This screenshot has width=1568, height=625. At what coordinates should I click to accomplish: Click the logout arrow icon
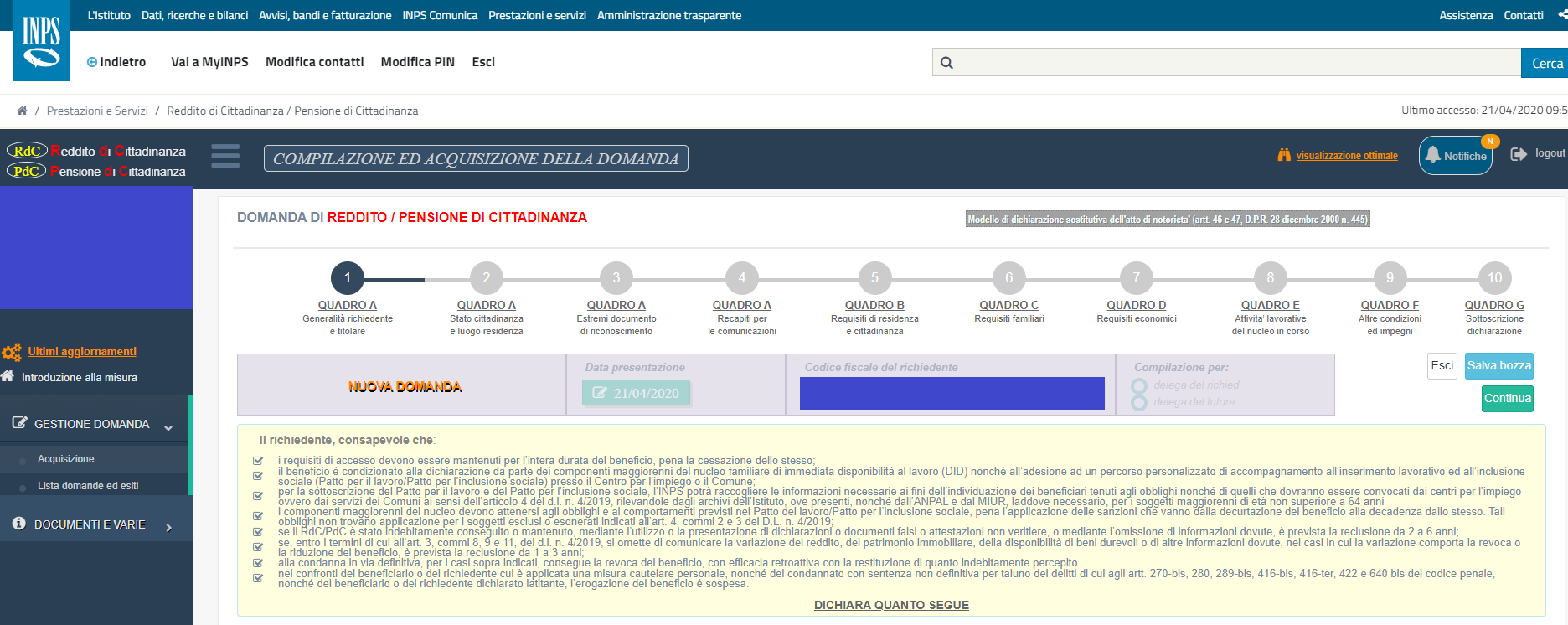1519,154
